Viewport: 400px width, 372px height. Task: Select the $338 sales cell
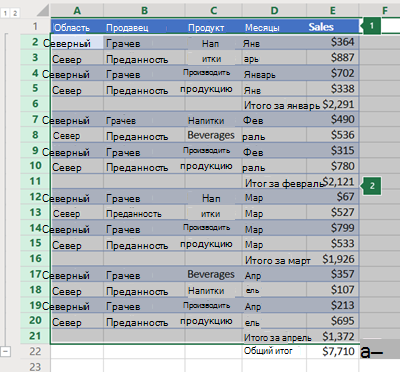(333, 89)
